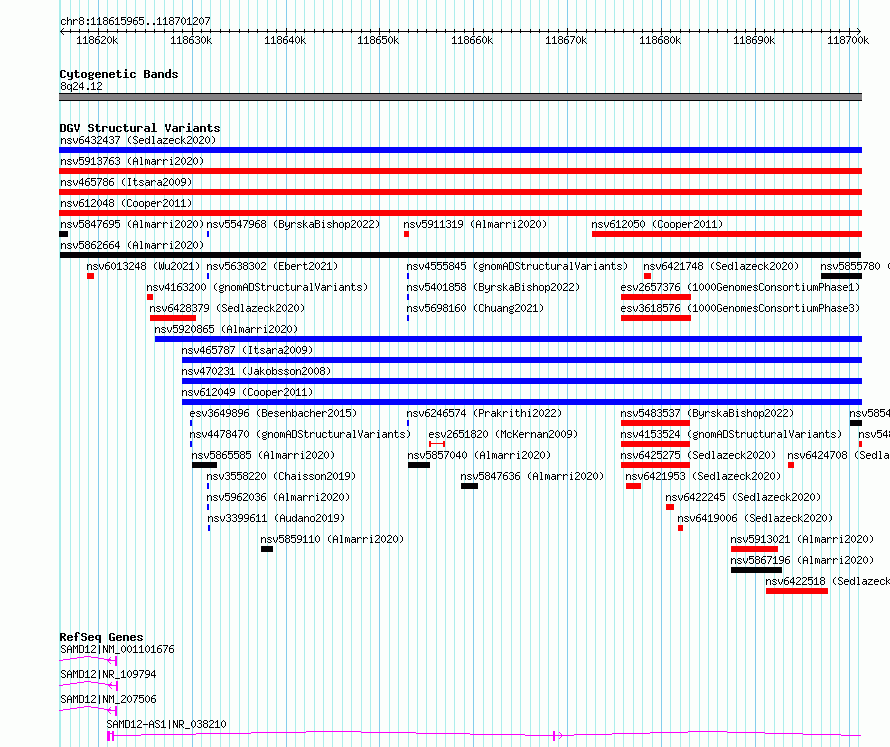Open the nsv5862664 (Almarri2020) variant label
Image resolution: width=890 pixels, height=747 pixels.
pos(132,245)
